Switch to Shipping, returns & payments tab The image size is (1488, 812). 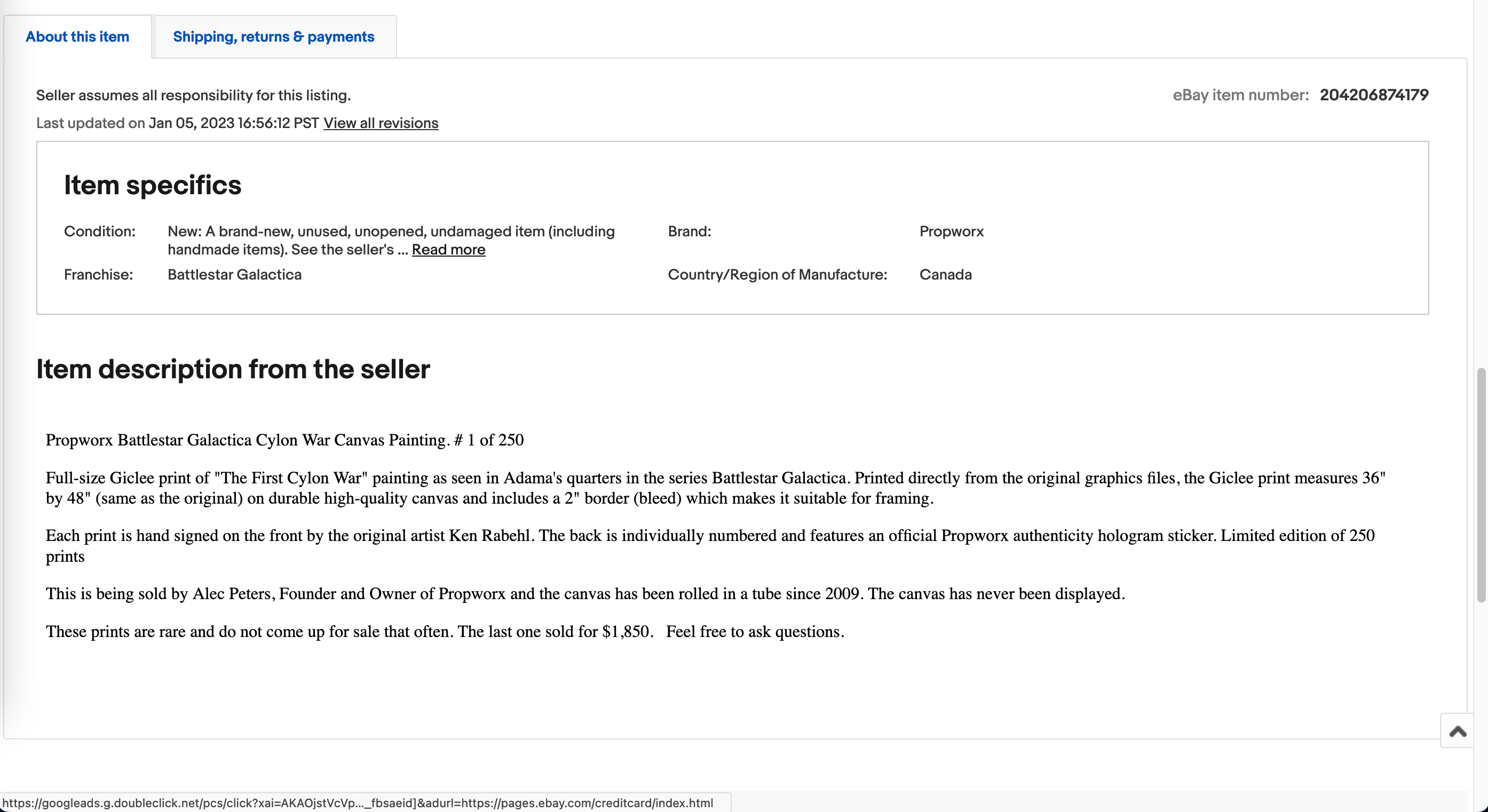[x=273, y=37]
